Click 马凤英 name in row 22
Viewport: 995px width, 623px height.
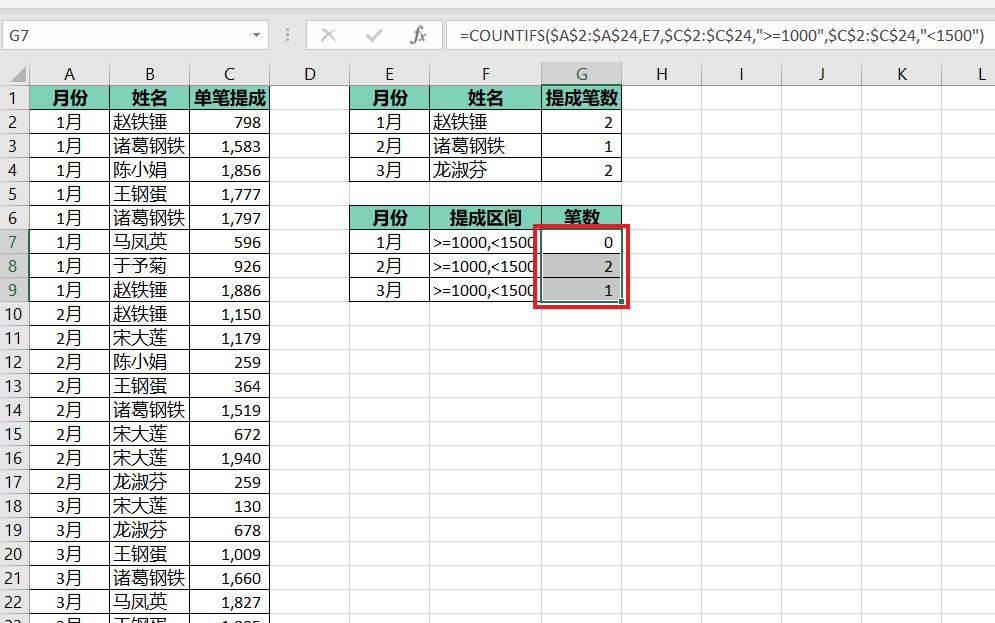click(150, 602)
